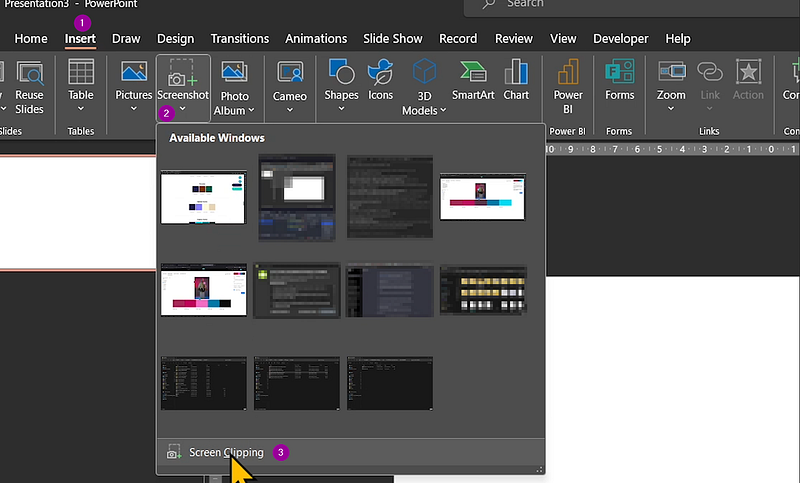Open the View tab
This screenshot has width=800, height=483.
563,39
